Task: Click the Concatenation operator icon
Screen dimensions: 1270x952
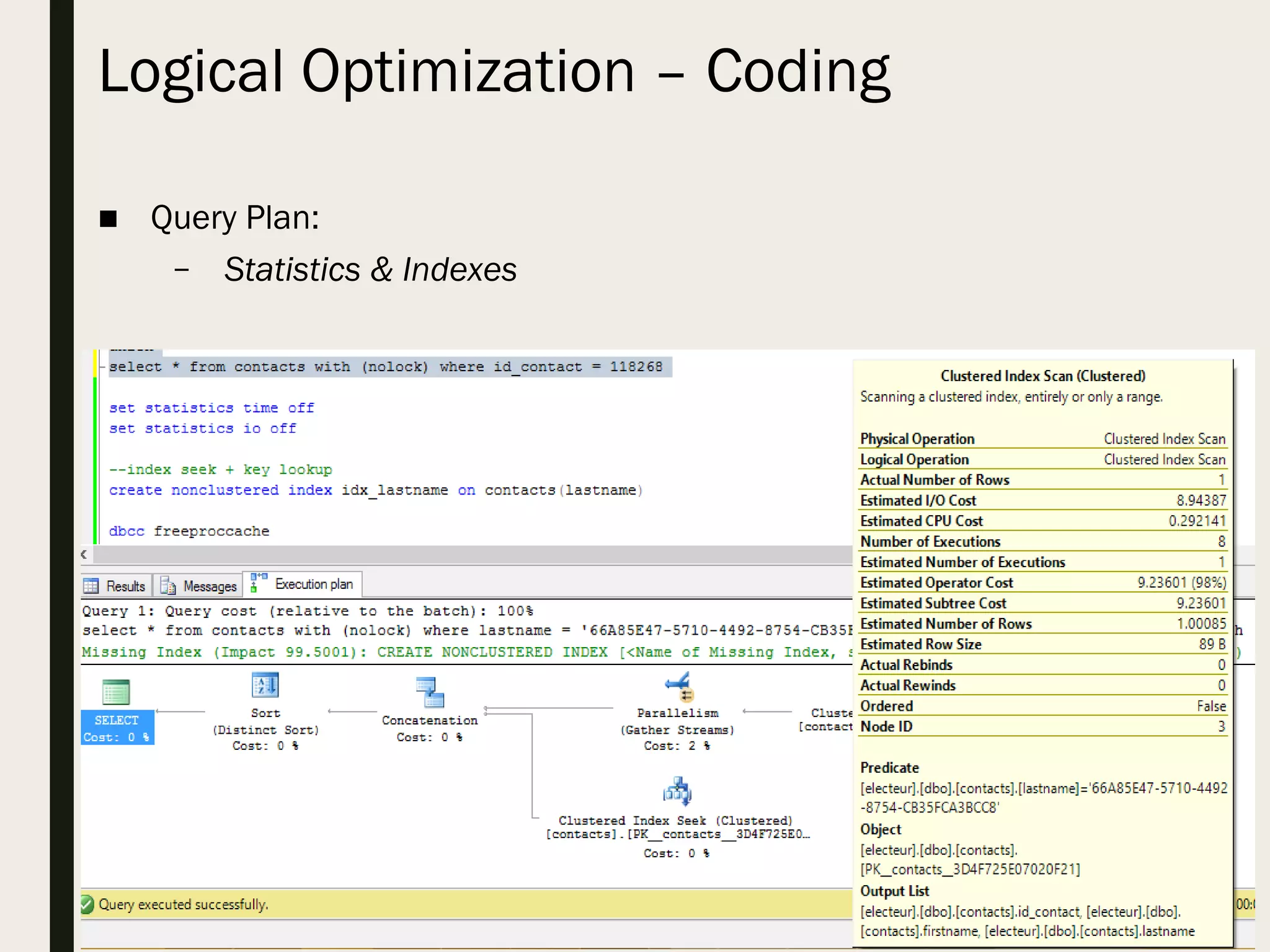Action: coord(430,692)
